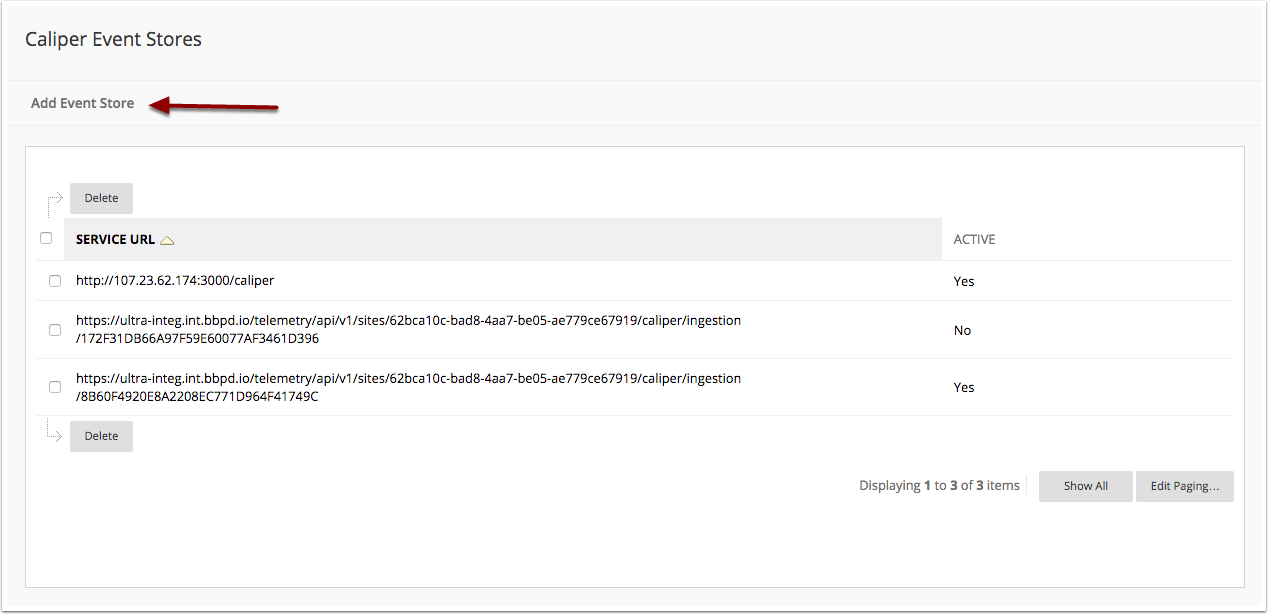Image resolution: width=1268 pixels, height=614 pixels.
Task: Click the Add Event Store link
Action: click(82, 103)
